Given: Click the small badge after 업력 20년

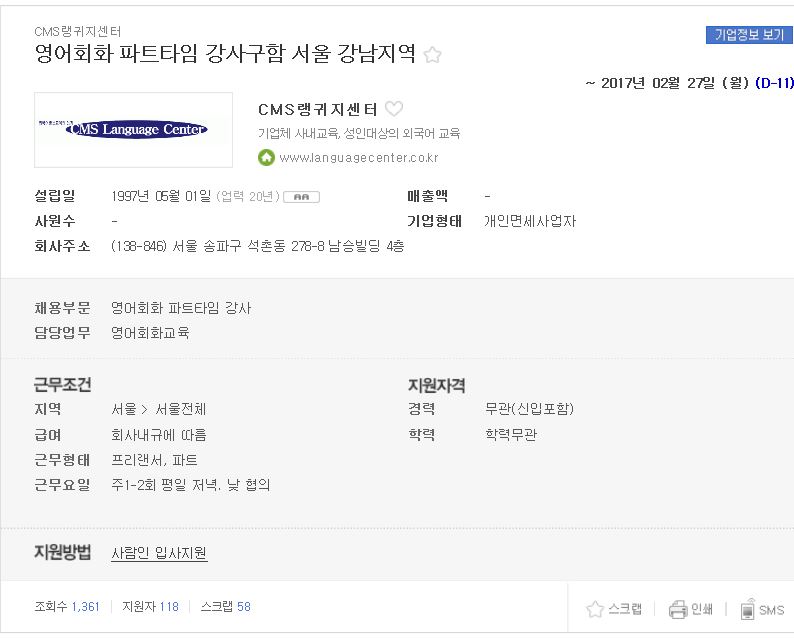Looking at the screenshot, I should pyautogui.click(x=301, y=197).
